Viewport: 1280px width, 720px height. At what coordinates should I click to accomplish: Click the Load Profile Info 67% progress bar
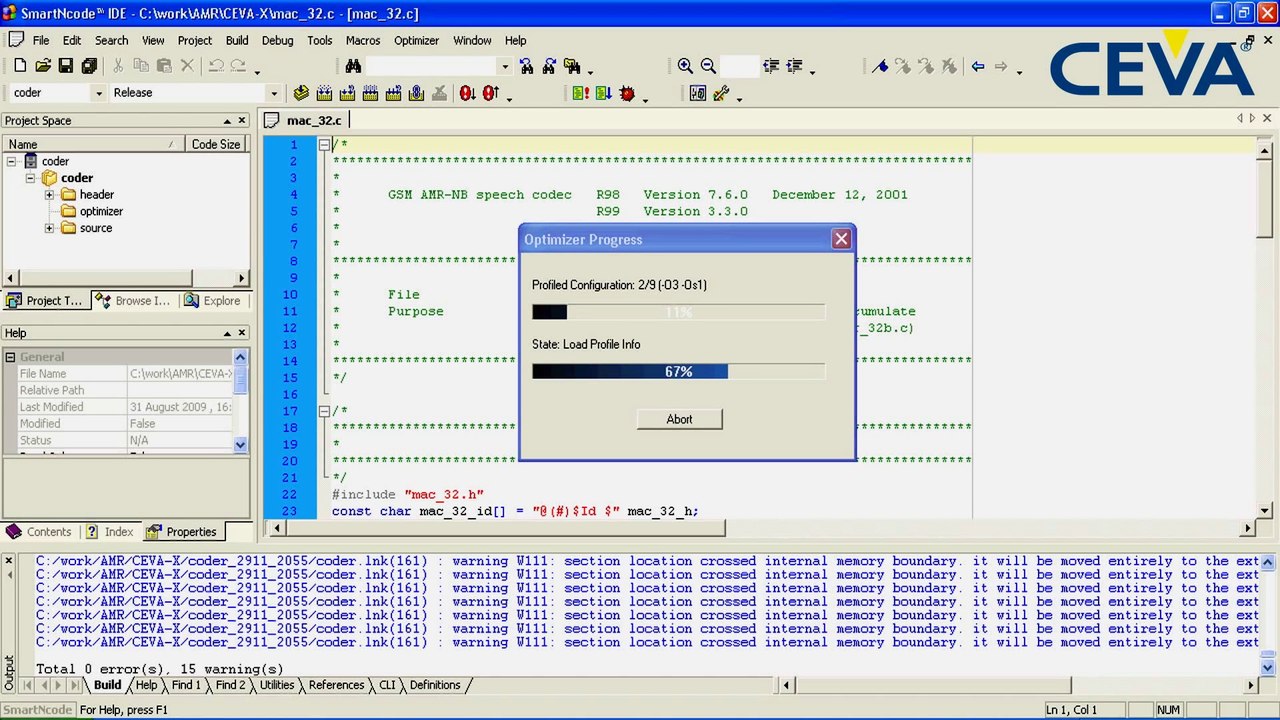[679, 371]
